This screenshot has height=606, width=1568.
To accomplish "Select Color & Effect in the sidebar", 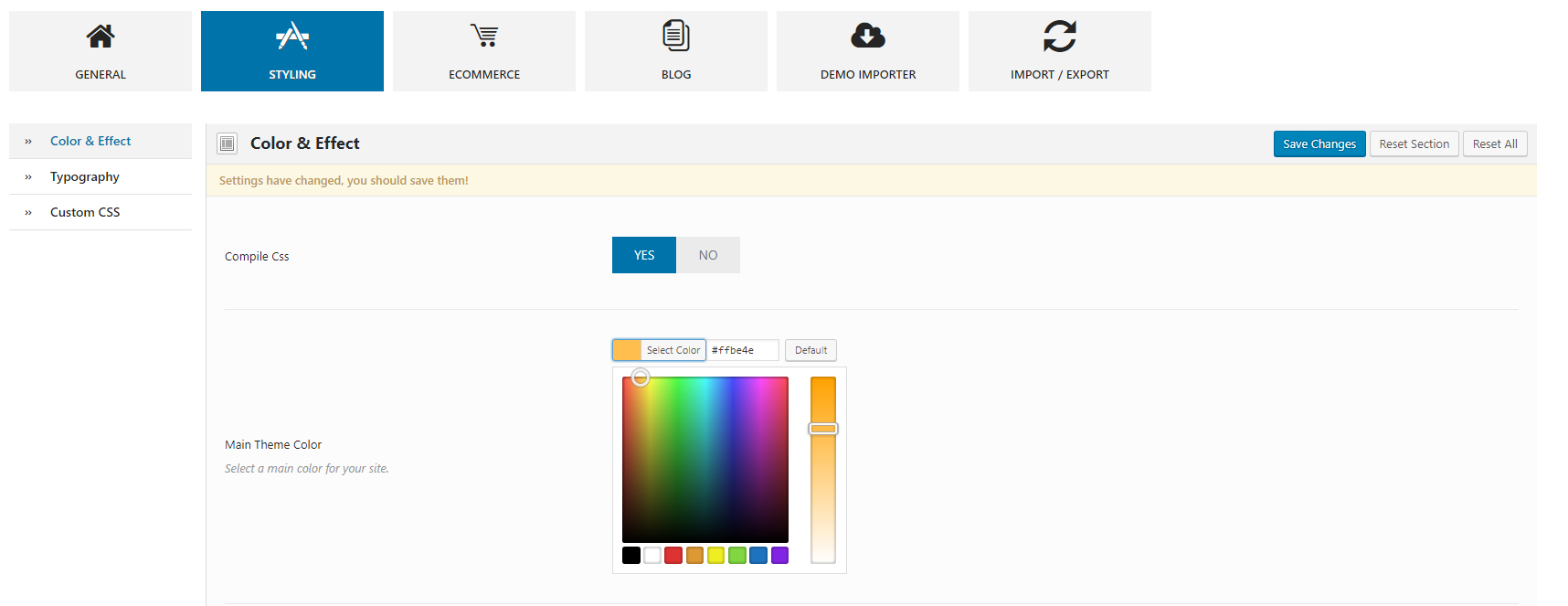I will [x=101, y=141].
